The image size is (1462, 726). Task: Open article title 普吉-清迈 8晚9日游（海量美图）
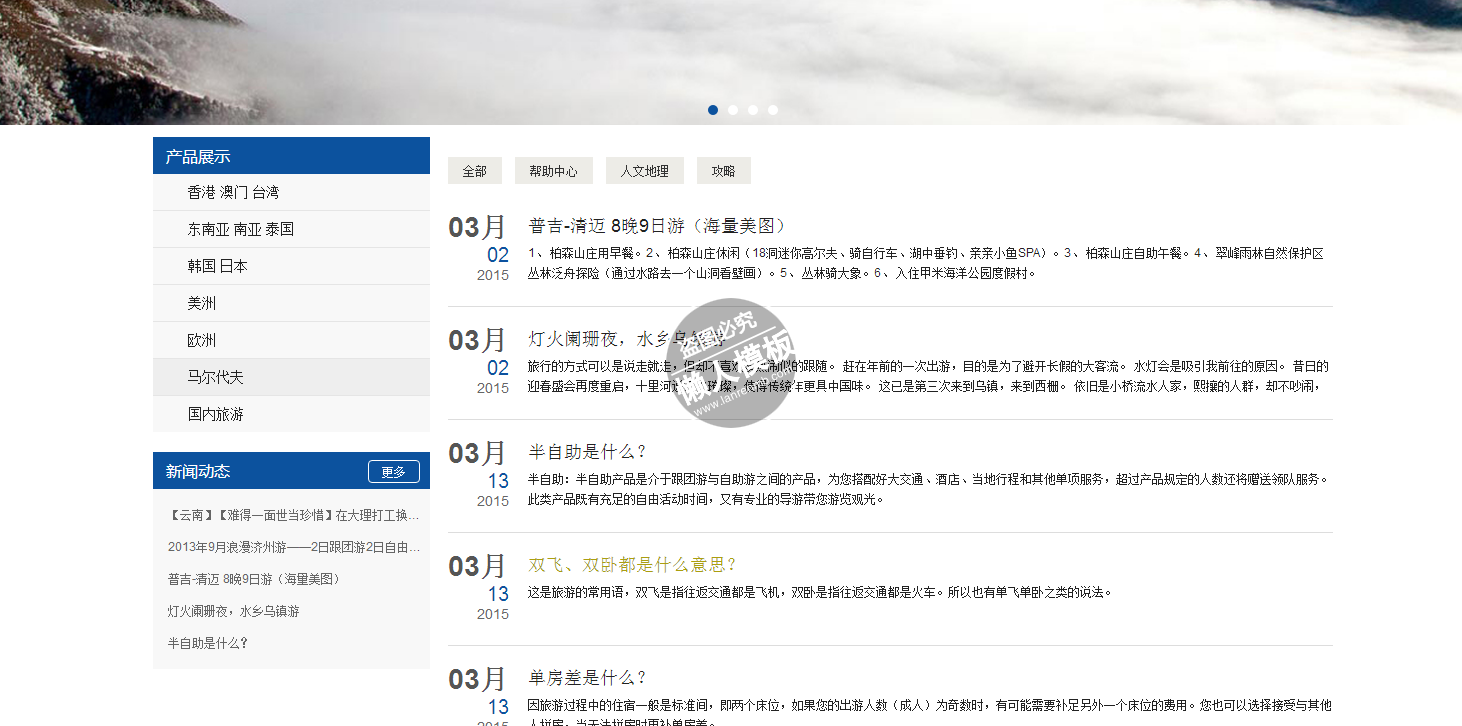click(x=660, y=226)
